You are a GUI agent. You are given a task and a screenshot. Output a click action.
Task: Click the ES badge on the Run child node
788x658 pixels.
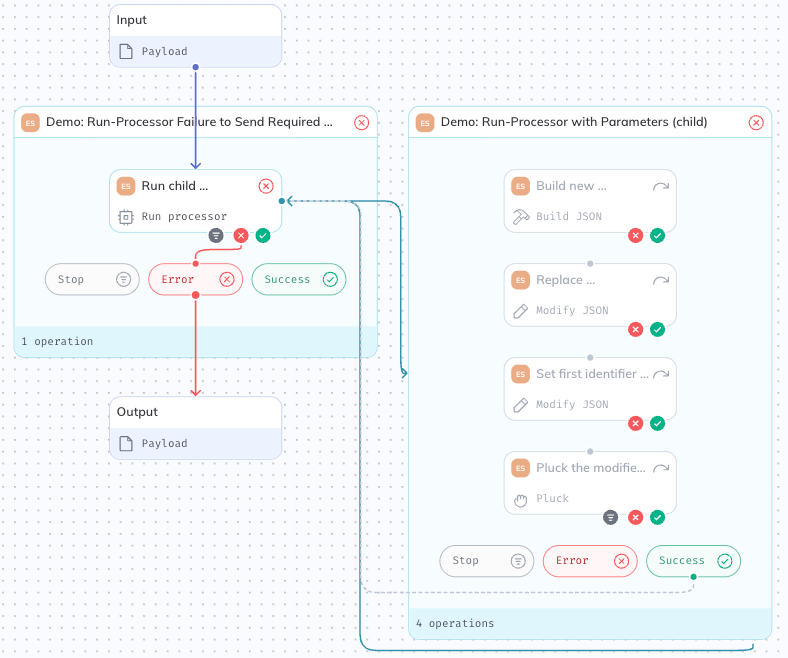click(x=126, y=186)
